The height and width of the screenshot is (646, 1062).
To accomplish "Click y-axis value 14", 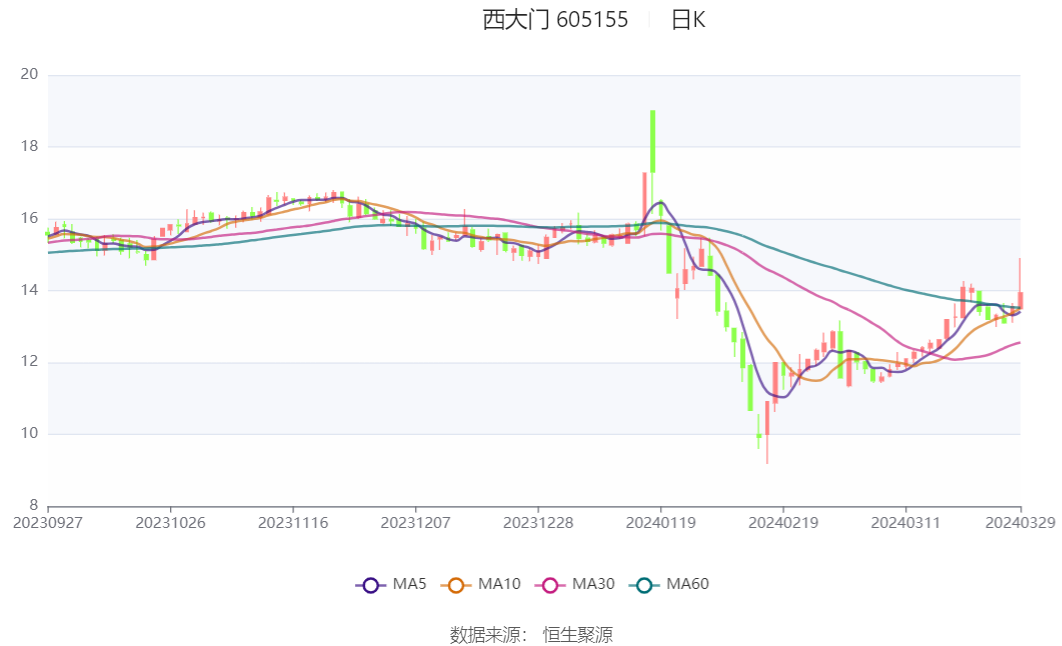I will (x=29, y=290).
